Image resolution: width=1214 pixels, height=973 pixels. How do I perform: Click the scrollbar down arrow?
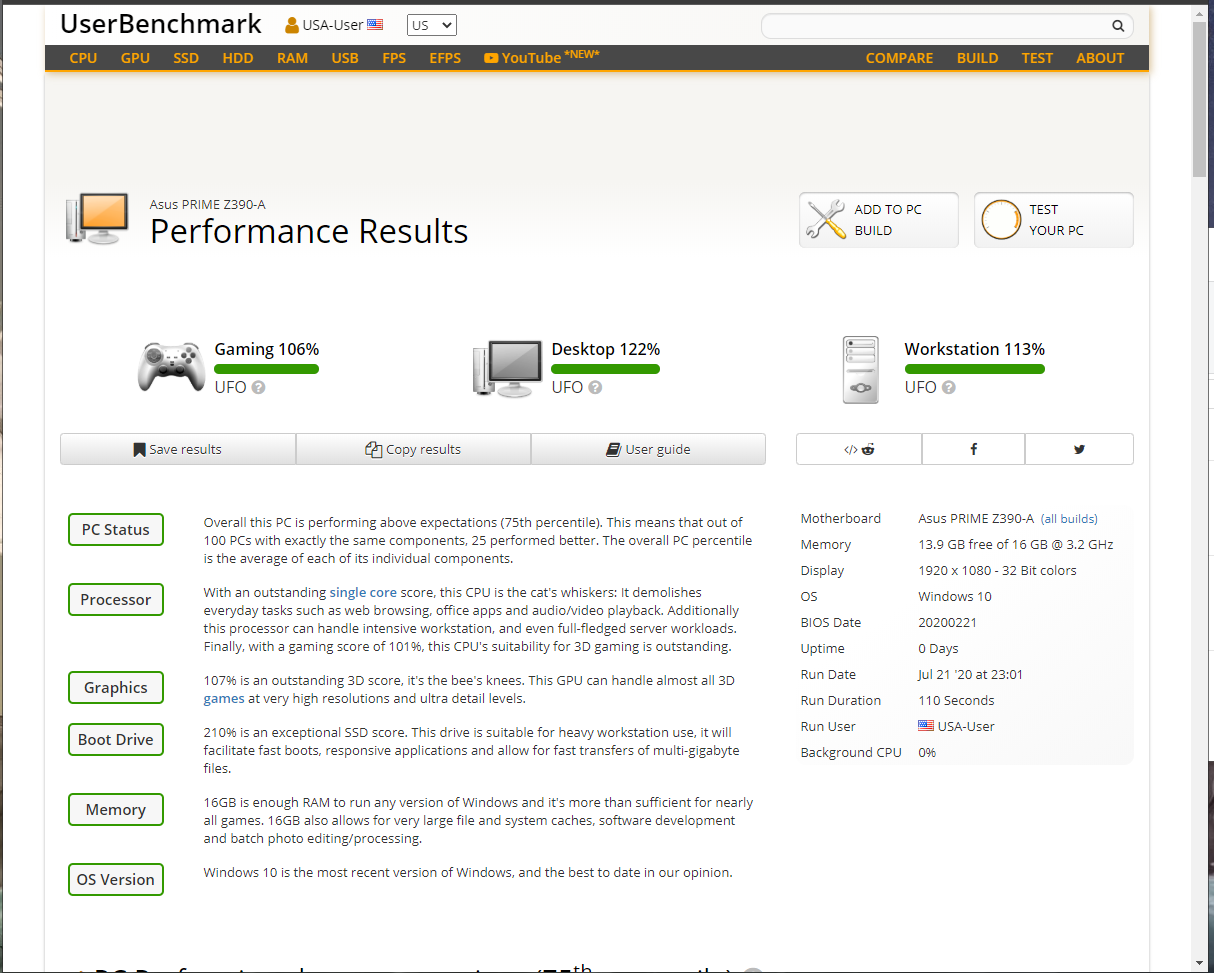pos(1200,962)
